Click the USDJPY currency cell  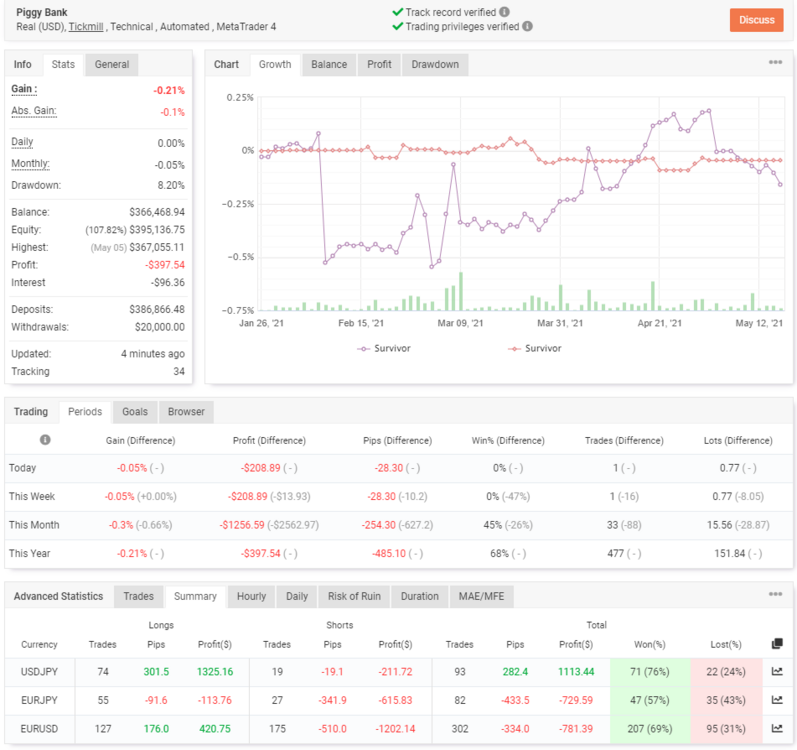39,672
